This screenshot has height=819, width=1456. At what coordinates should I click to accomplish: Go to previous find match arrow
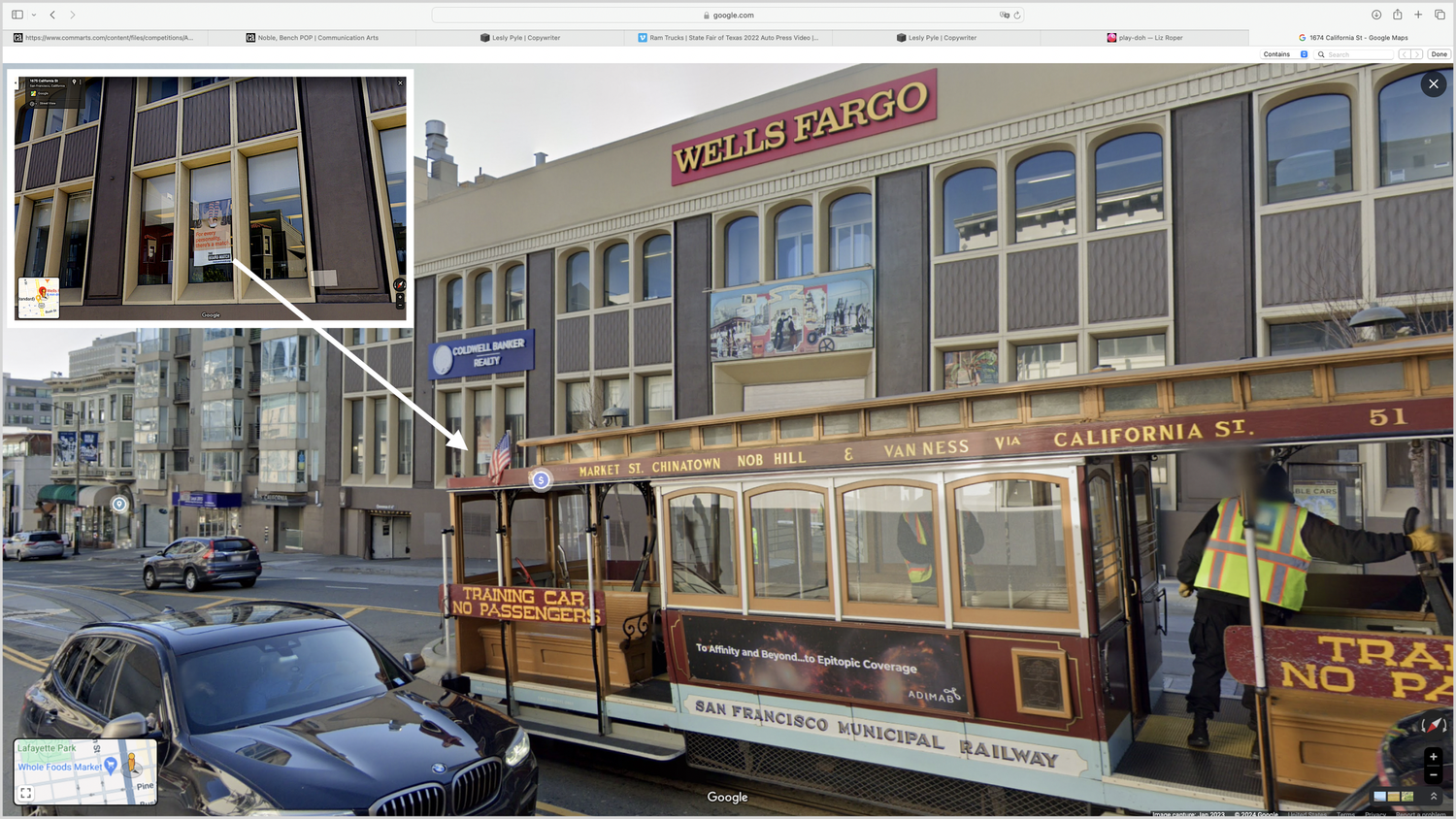click(x=1405, y=54)
